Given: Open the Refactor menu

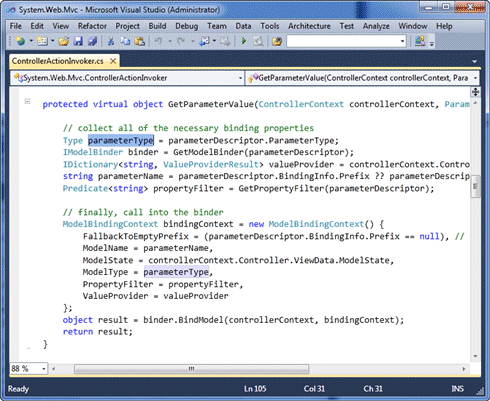Looking at the screenshot, I should click(x=92, y=26).
